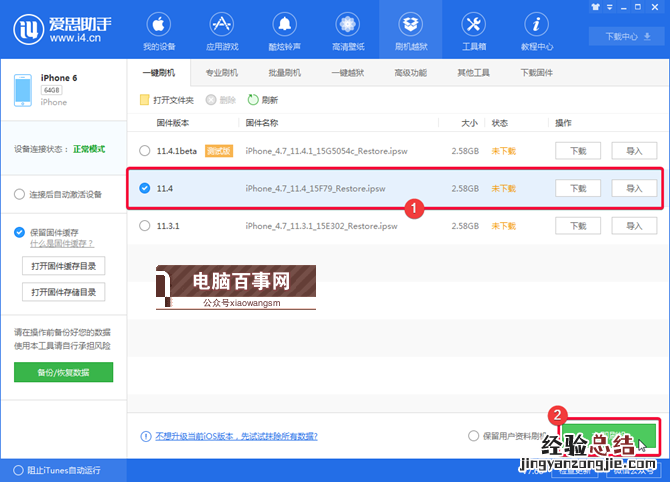The width and height of the screenshot is (670, 482).
Task: Download the 11.4.1beta firmware
Action: pos(578,151)
